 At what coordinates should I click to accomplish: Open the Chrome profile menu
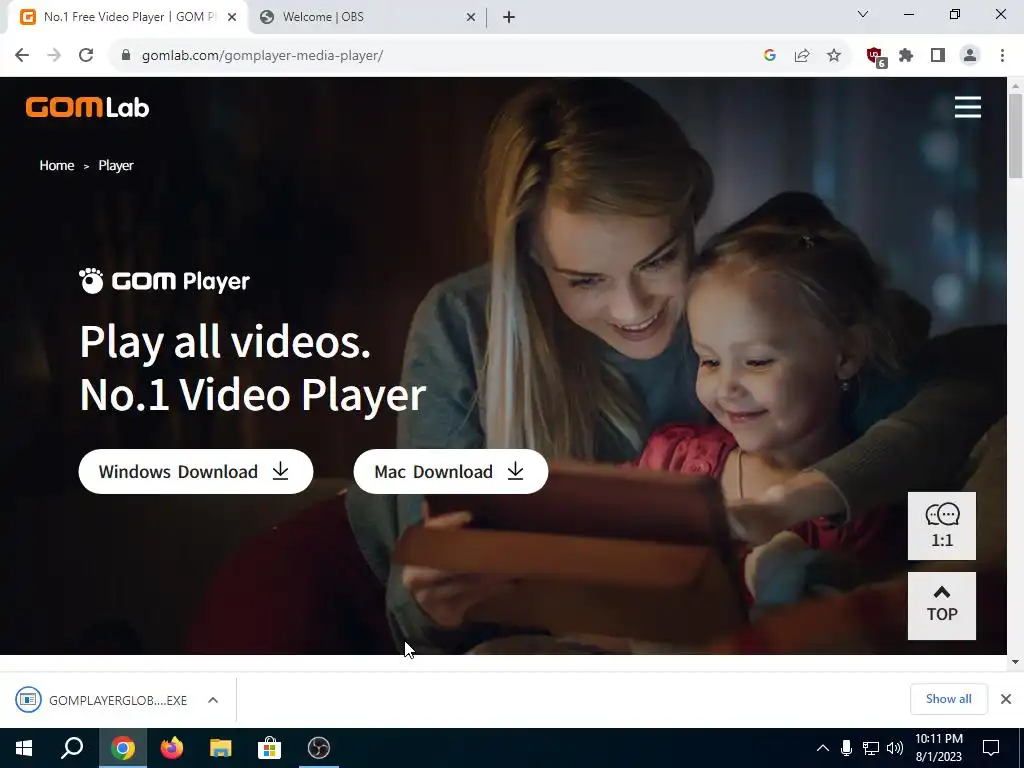(970, 56)
